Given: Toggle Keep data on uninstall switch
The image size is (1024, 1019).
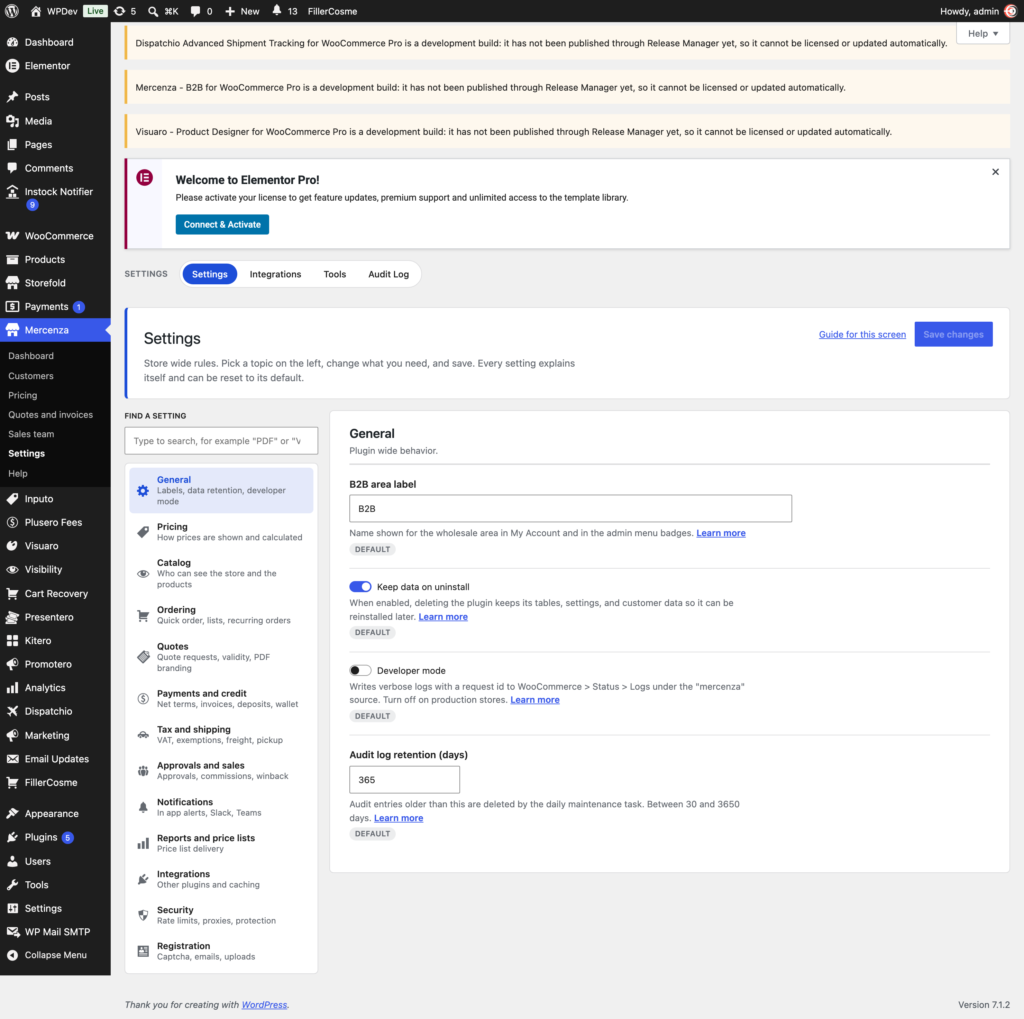Looking at the screenshot, I should (x=360, y=587).
